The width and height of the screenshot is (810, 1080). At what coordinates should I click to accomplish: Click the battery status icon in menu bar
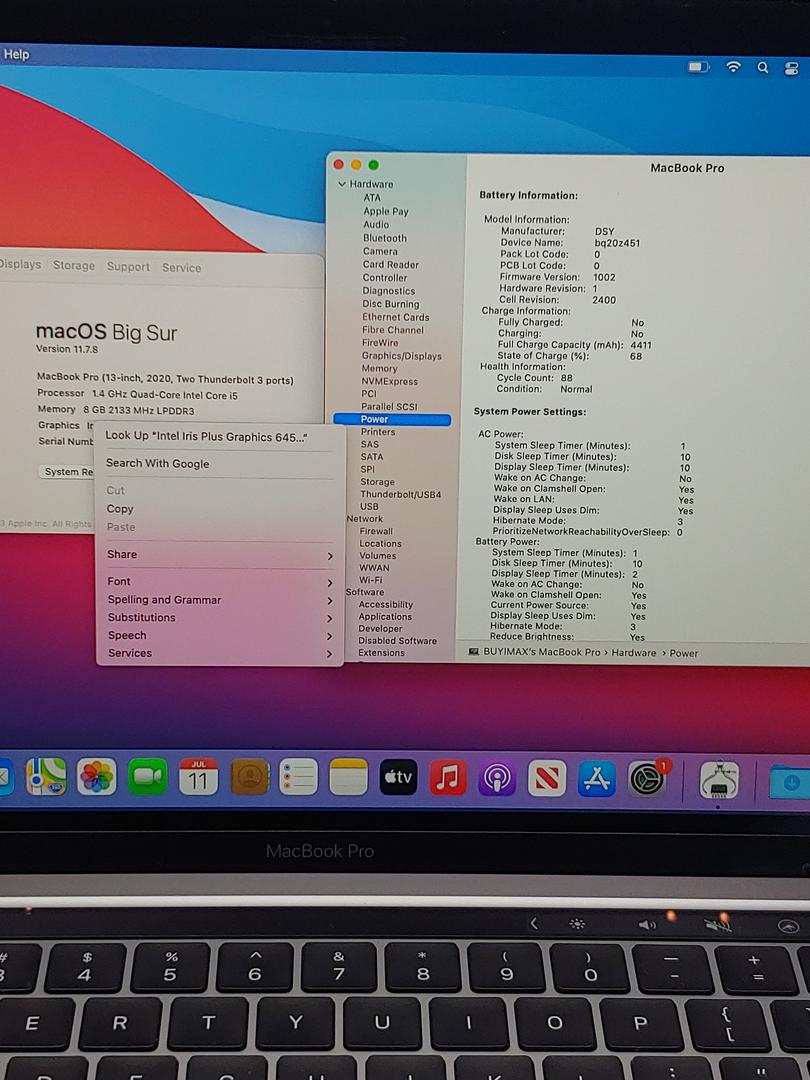698,67
